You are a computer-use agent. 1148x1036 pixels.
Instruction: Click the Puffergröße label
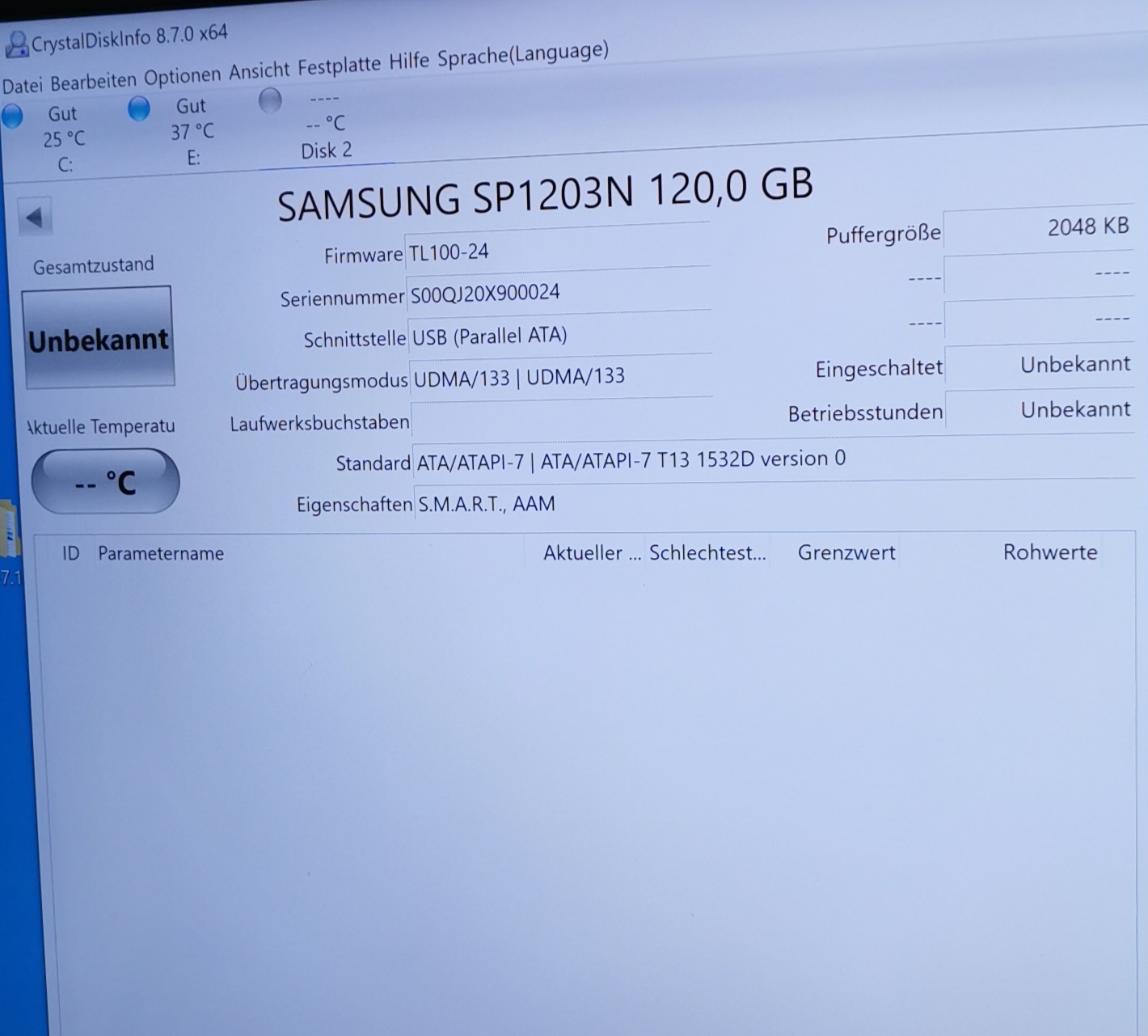(884, 235)
